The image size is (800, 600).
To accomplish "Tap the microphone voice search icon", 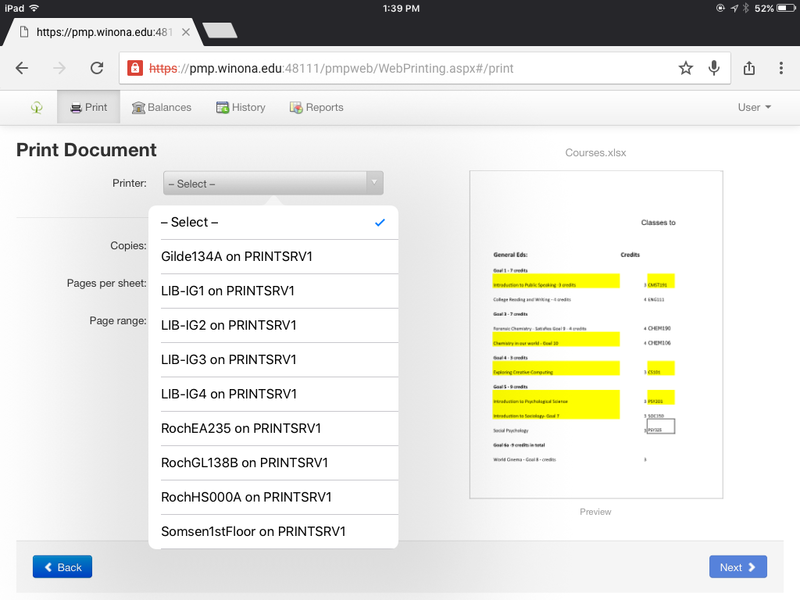I will click(x=714, y=68).
